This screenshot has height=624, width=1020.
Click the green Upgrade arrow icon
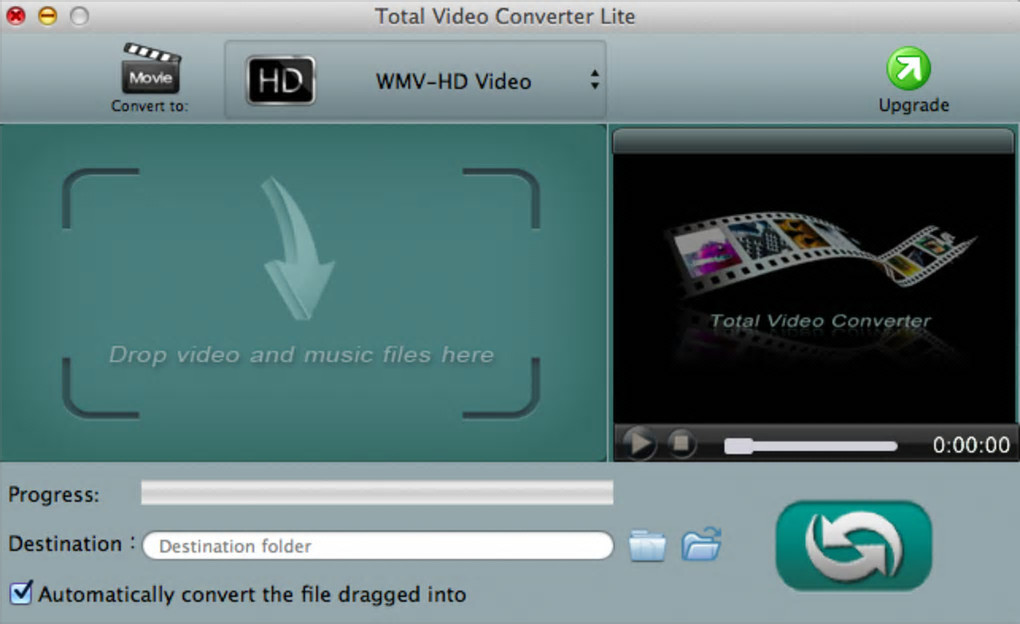(909, 68)
